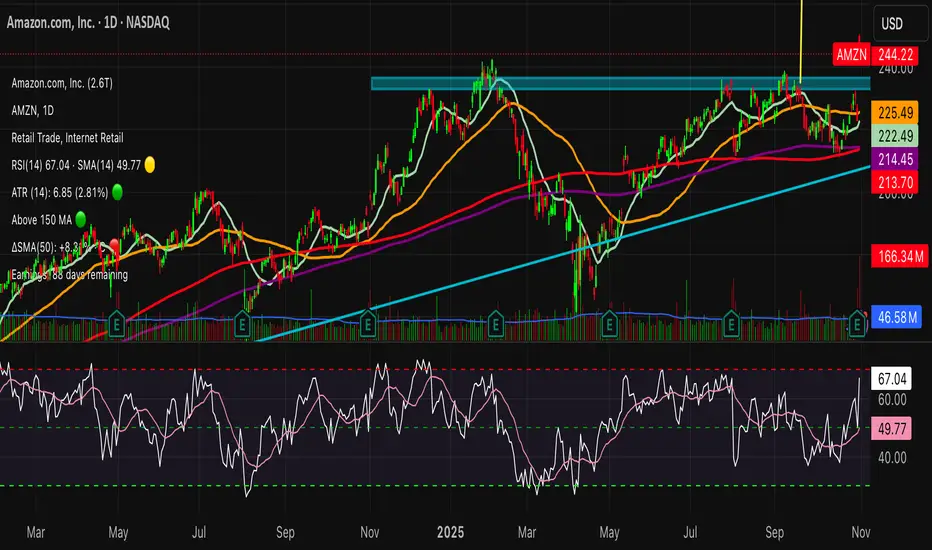Click the red dot beside ΔSMA(50)

(114, 246)
